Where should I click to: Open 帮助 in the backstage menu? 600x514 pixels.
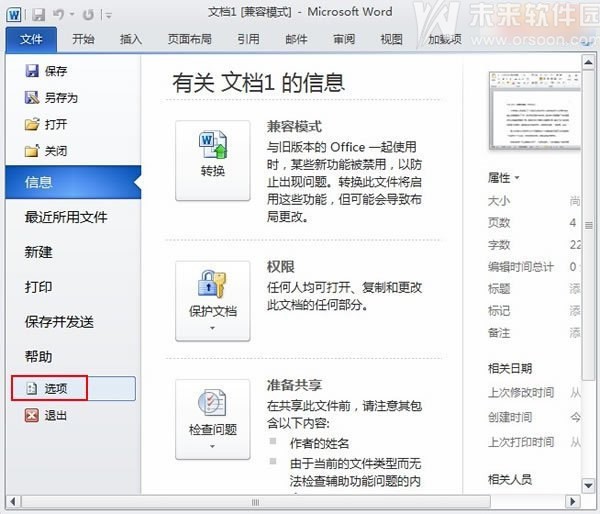38,357
